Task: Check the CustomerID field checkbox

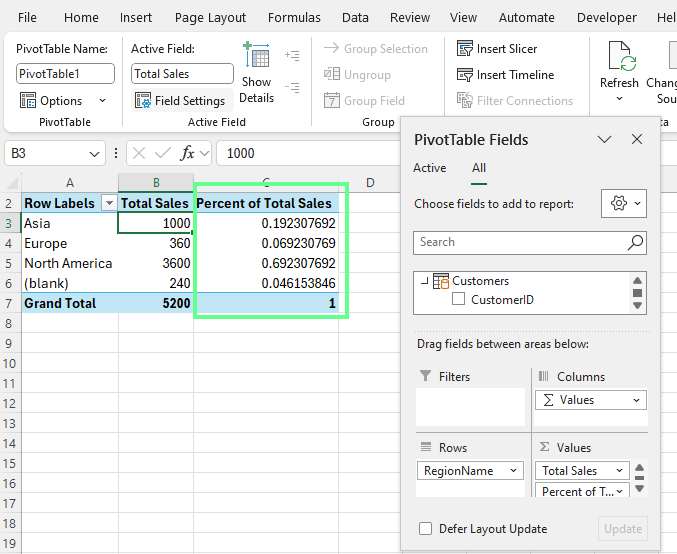Action: click(x=459, y=299)
